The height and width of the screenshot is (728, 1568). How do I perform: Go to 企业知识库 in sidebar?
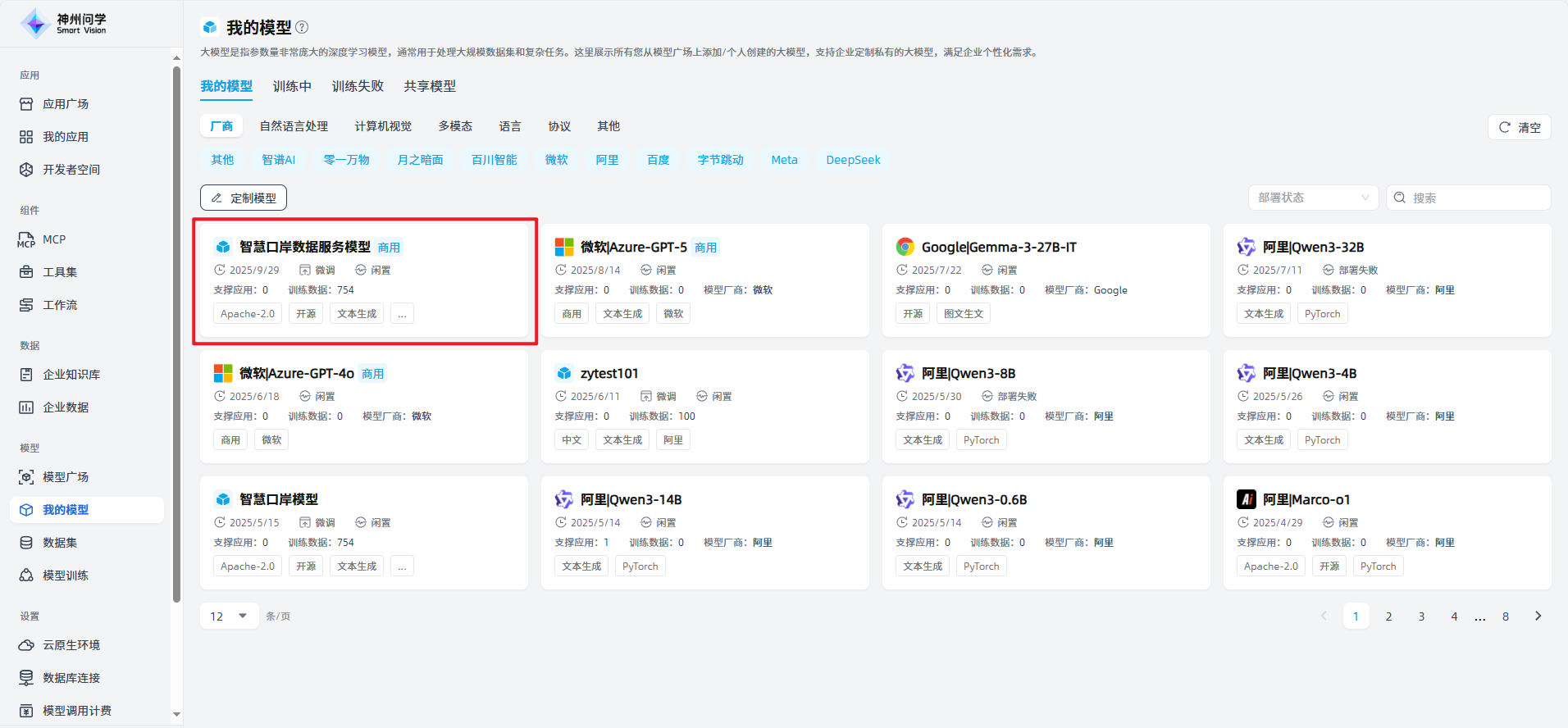tap(71, 375)
